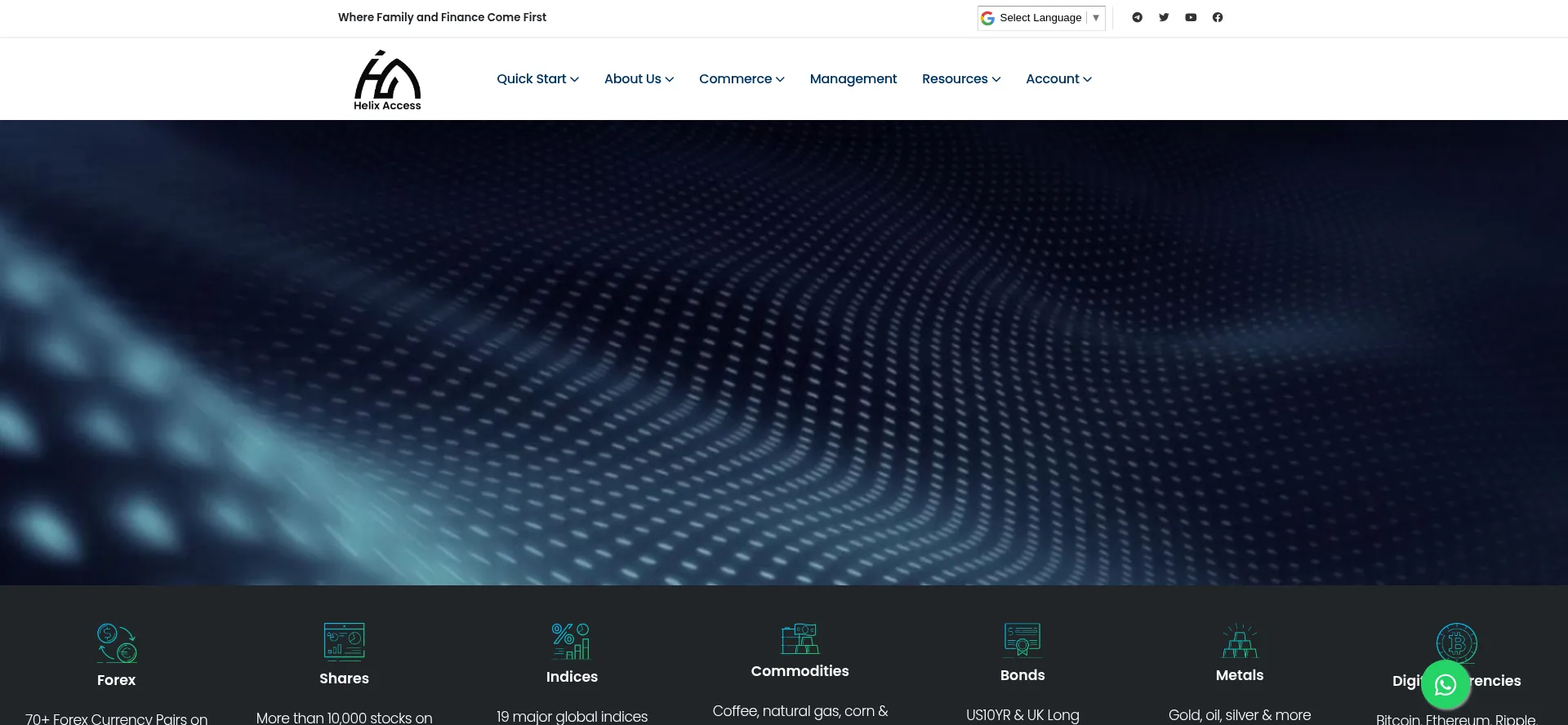Click the Metals gold bars icon
The width and height of the screenshot is (1568, 725).
(x=1240, y=641)
